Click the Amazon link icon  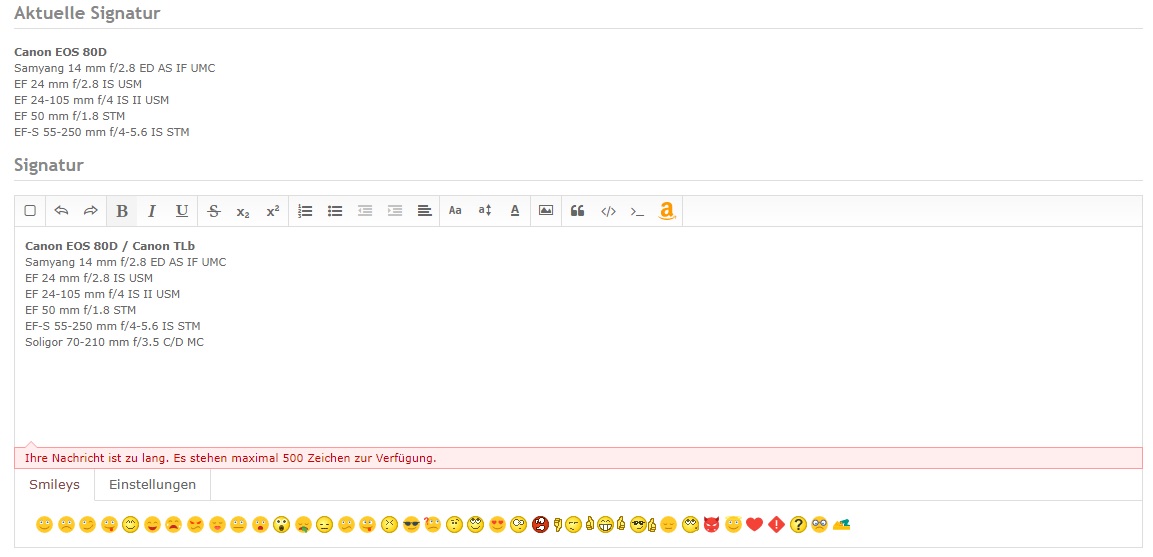point(667,211)
